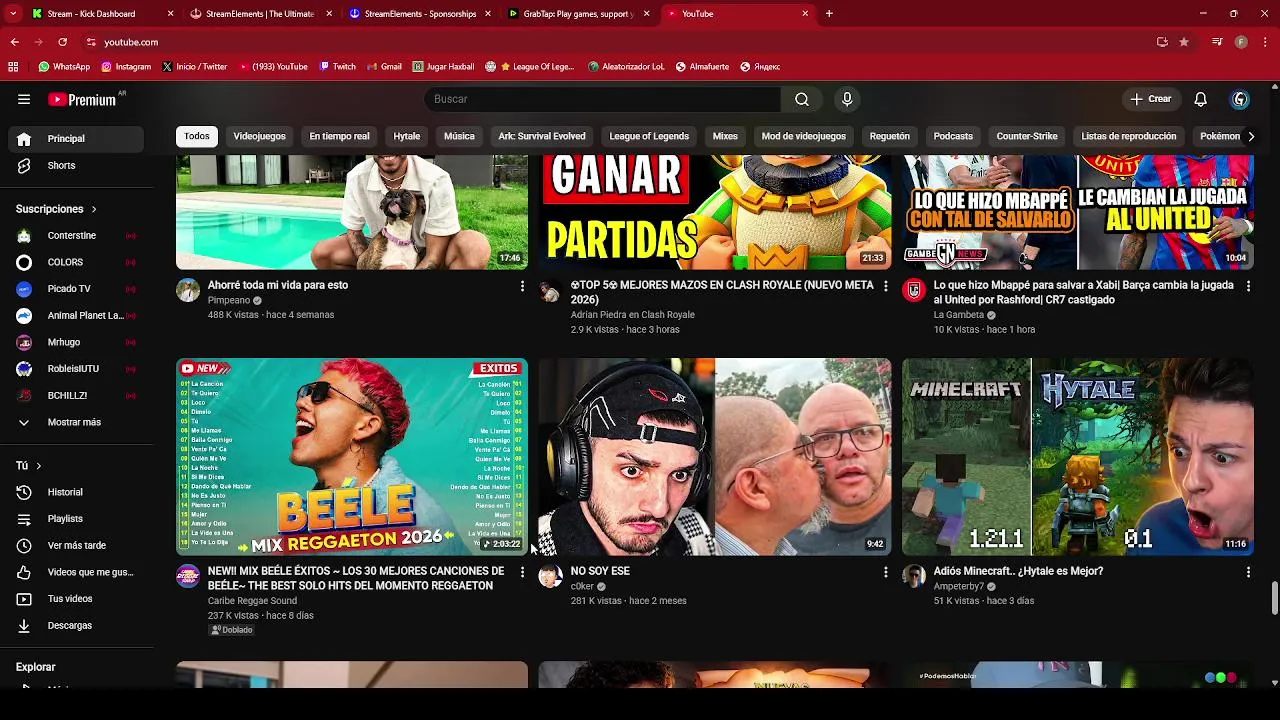Click the Crear button
Screen dimensions: 1280x720
tap(1151, 99)
